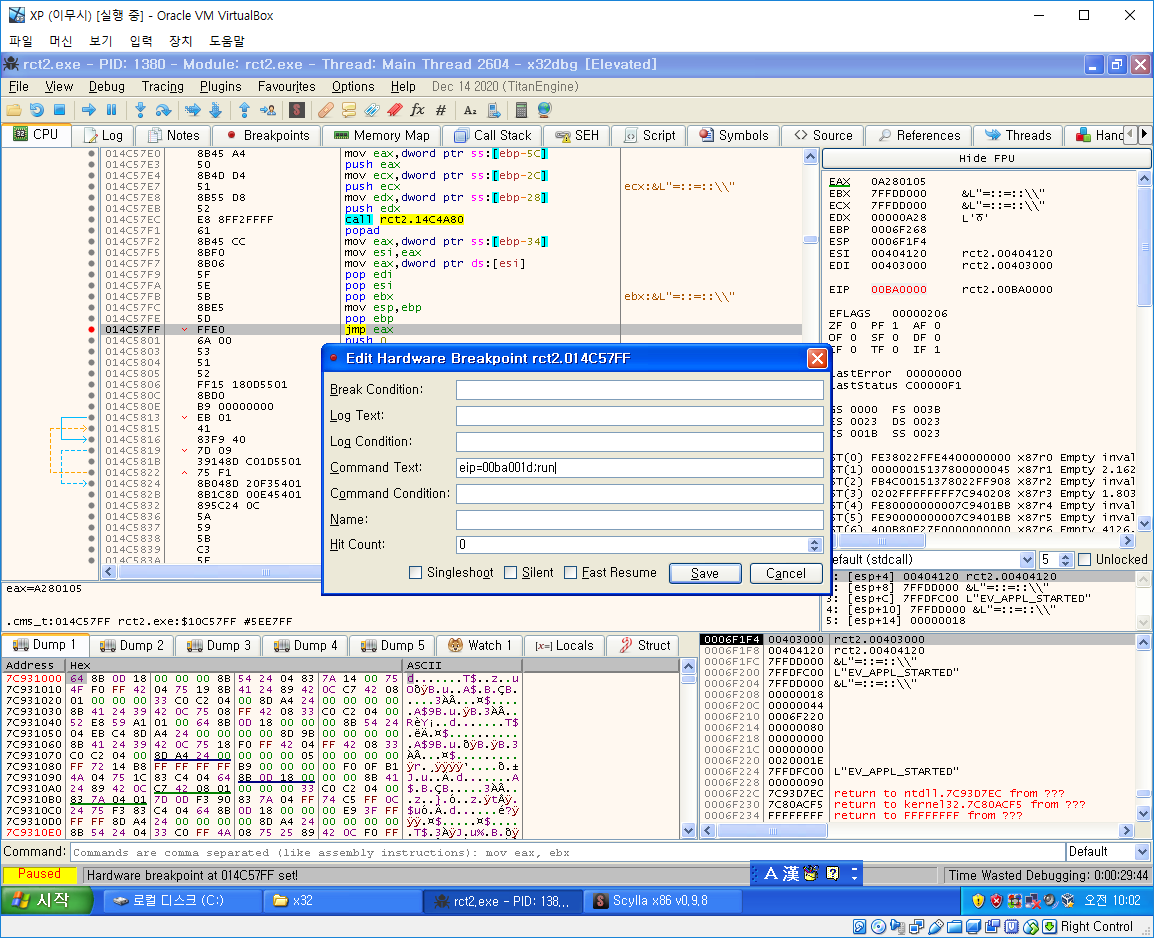Enable the Fast Resume checkbox
The image size is (1154, 938).
570,572
